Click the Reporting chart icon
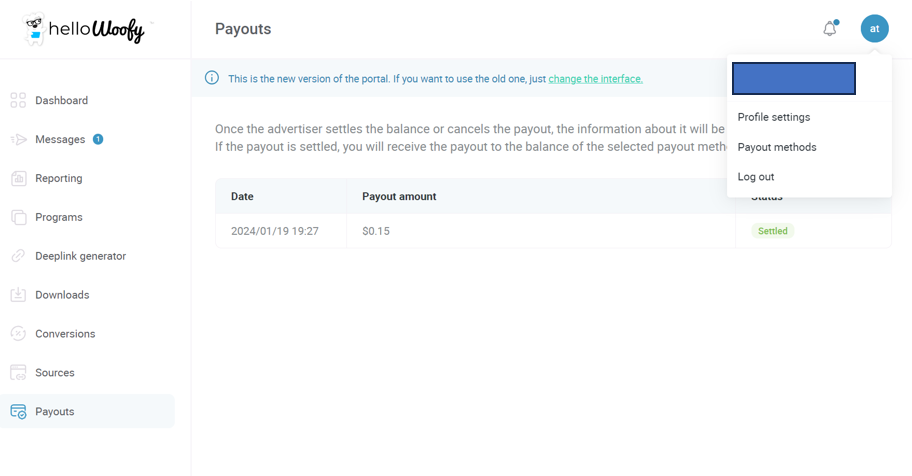Image resolution: width=912 pixels, height=476 pixels. coord(18,178)
